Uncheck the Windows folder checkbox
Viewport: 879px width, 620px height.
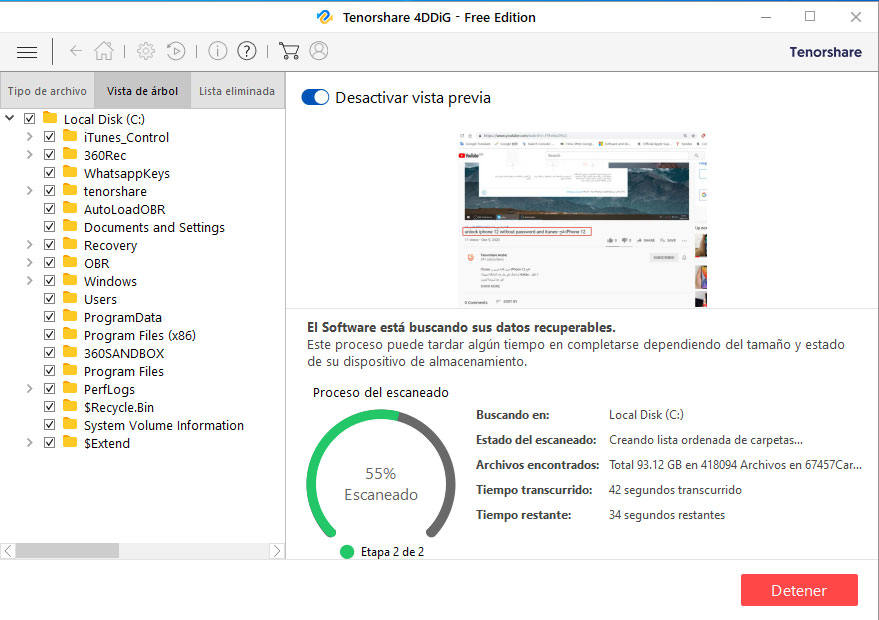pos(49,281)
